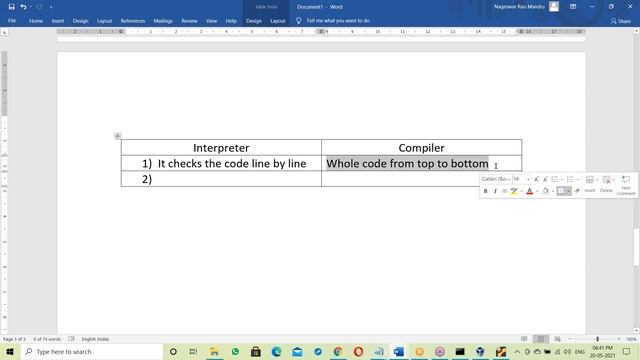640x360 pixels.
Task: Click the word count in the status bar
Action: (47, 339)
